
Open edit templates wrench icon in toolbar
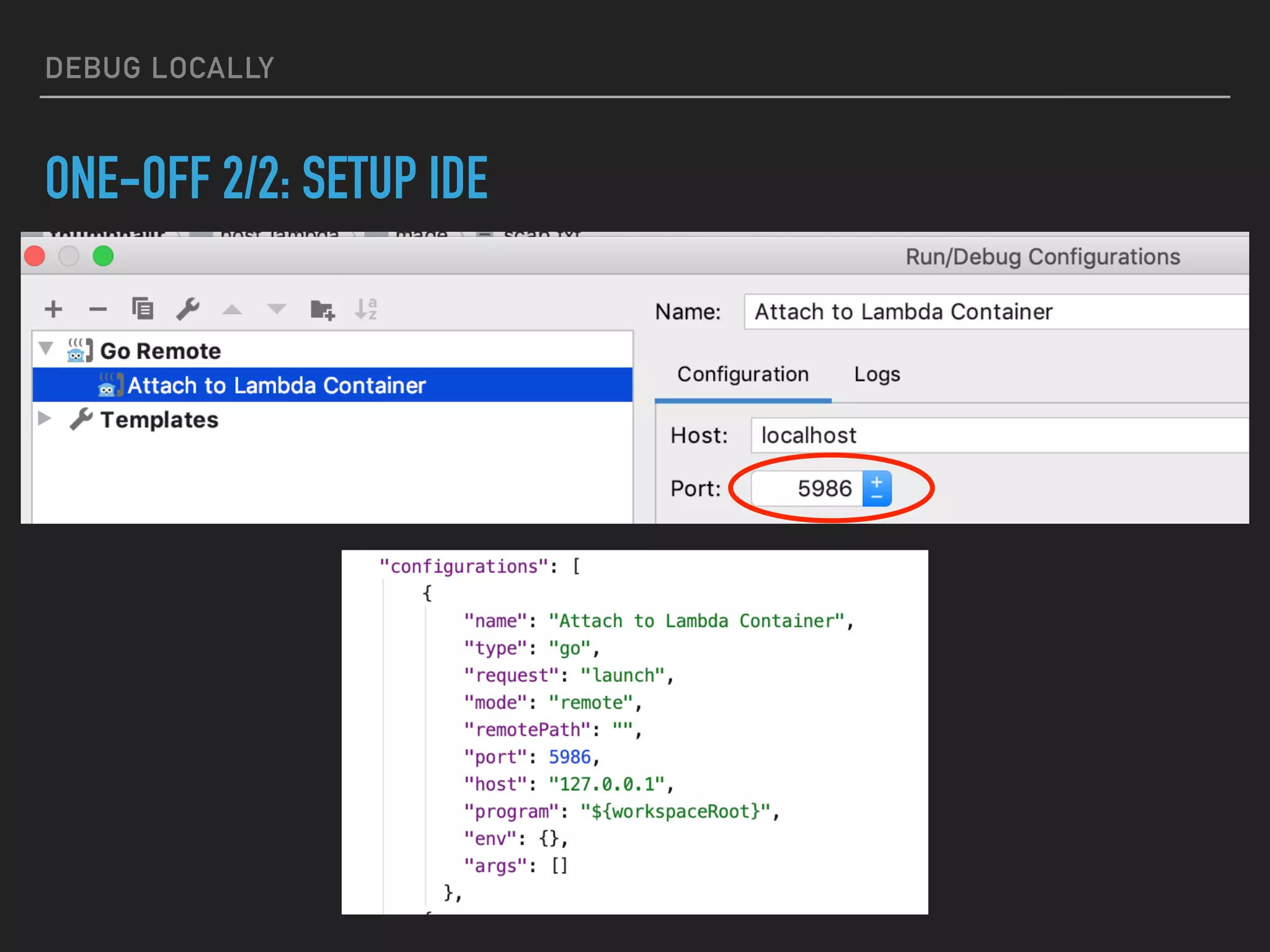point(187,308)
